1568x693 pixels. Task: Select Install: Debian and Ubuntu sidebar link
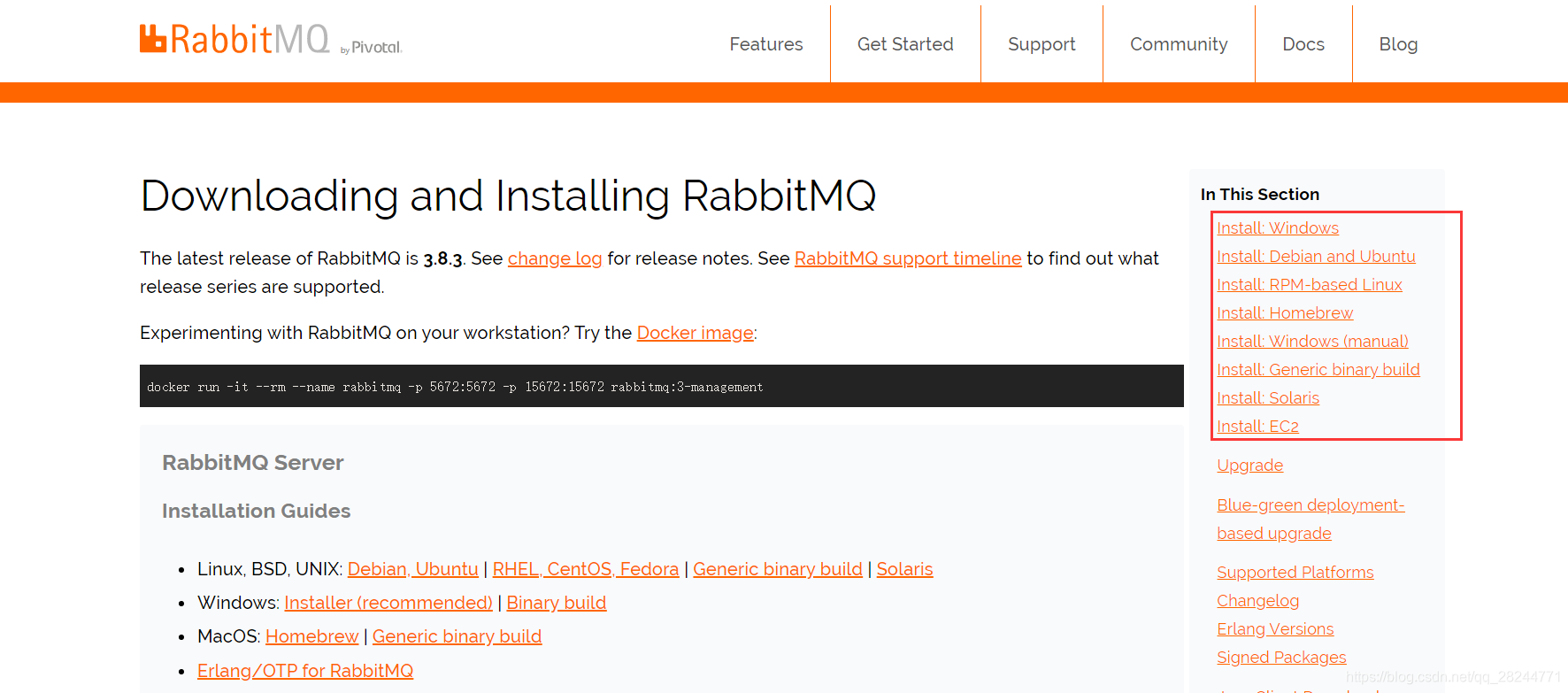pos(1316,257)
